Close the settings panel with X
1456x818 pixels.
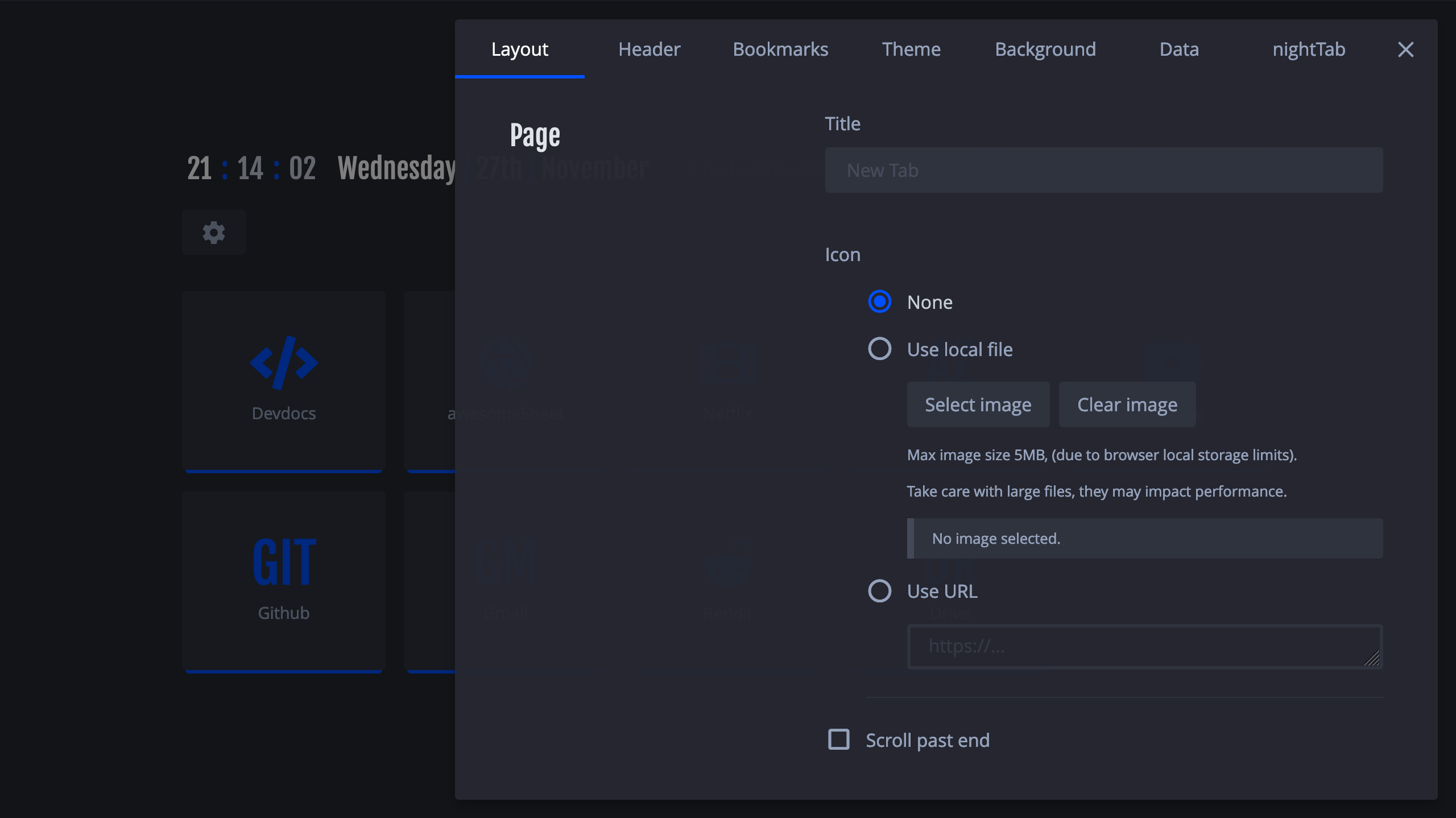pos(1405,49)
